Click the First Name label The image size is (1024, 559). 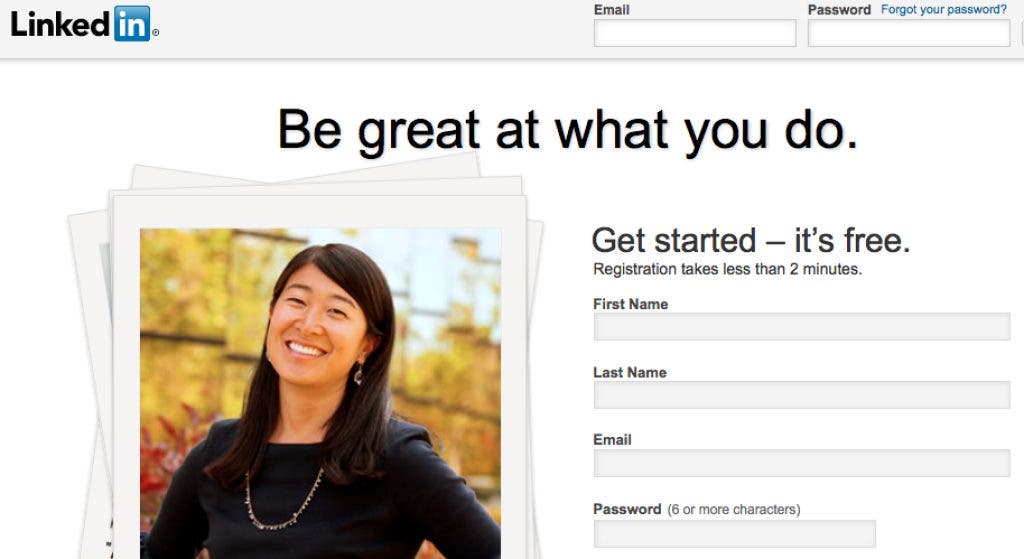pos(630,304)
